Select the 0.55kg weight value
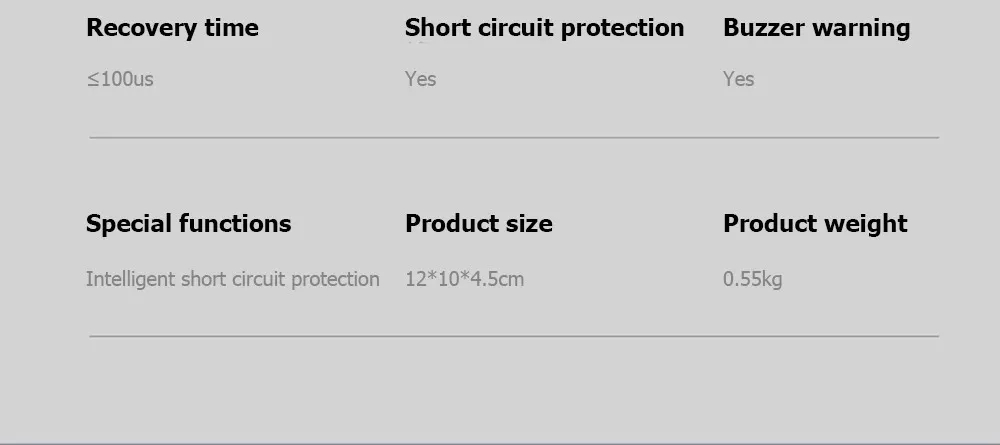1000x445 pixels. pyautogui.click(x=752, y=279)
